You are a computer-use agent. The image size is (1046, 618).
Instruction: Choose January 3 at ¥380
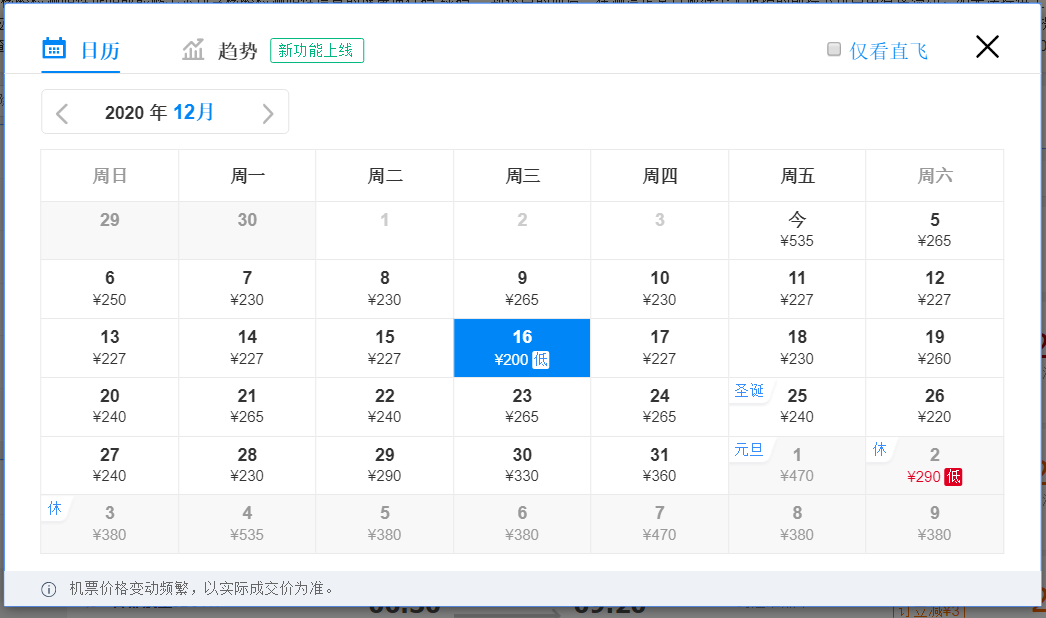[x=109, y=524]
